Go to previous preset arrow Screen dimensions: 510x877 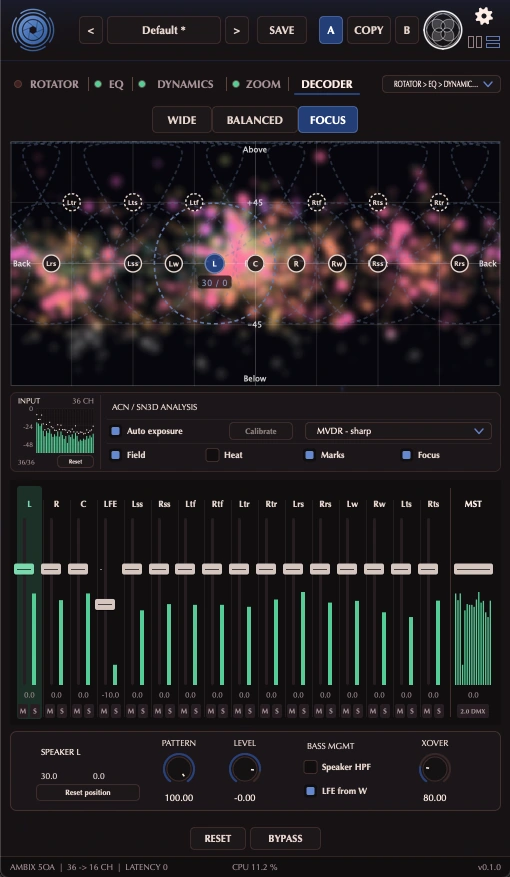point(91,30)
